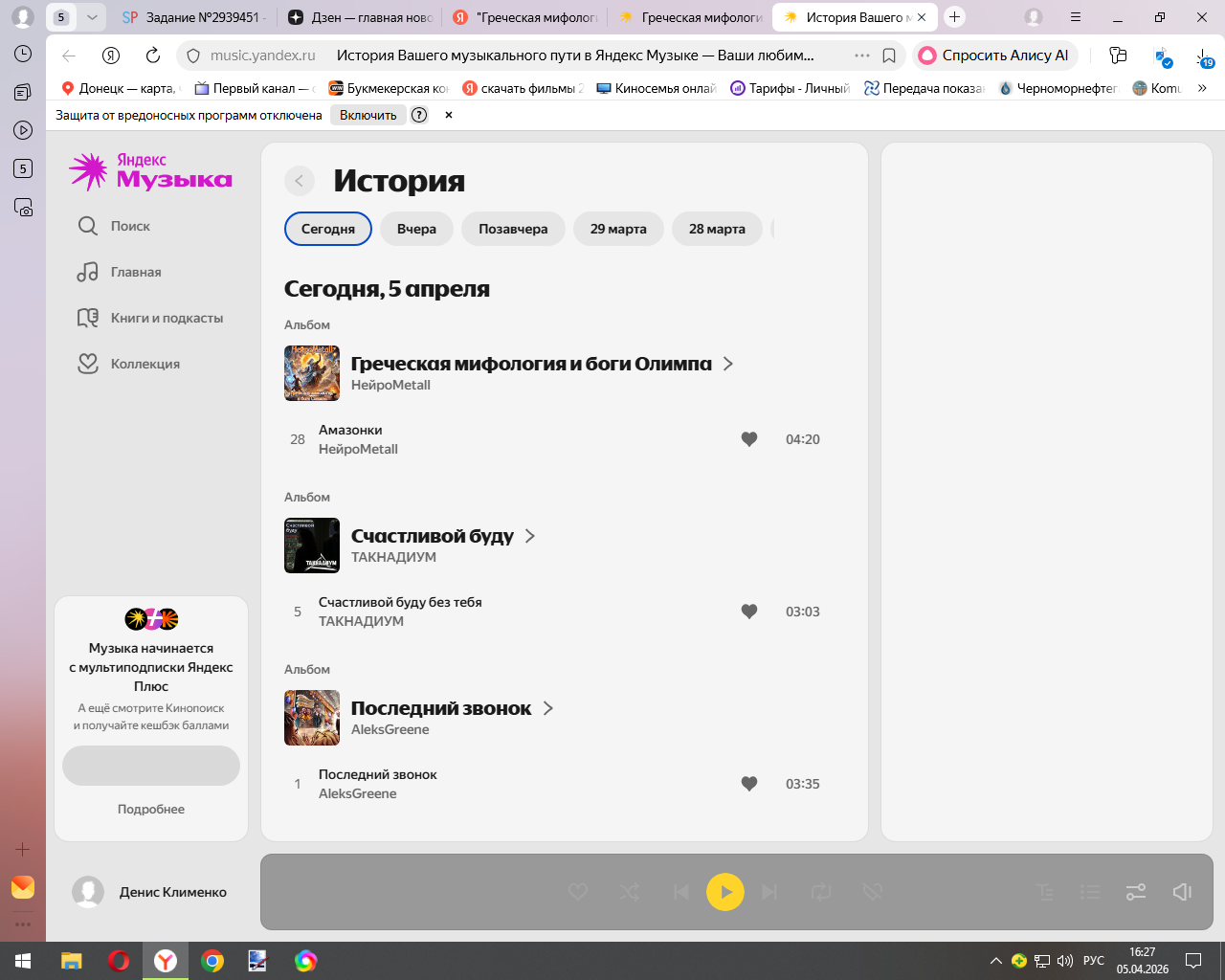Open artist ТАКНАДИУМ under the album title
The height and width of the screenshot is (980, 1225).
(393, 557)
